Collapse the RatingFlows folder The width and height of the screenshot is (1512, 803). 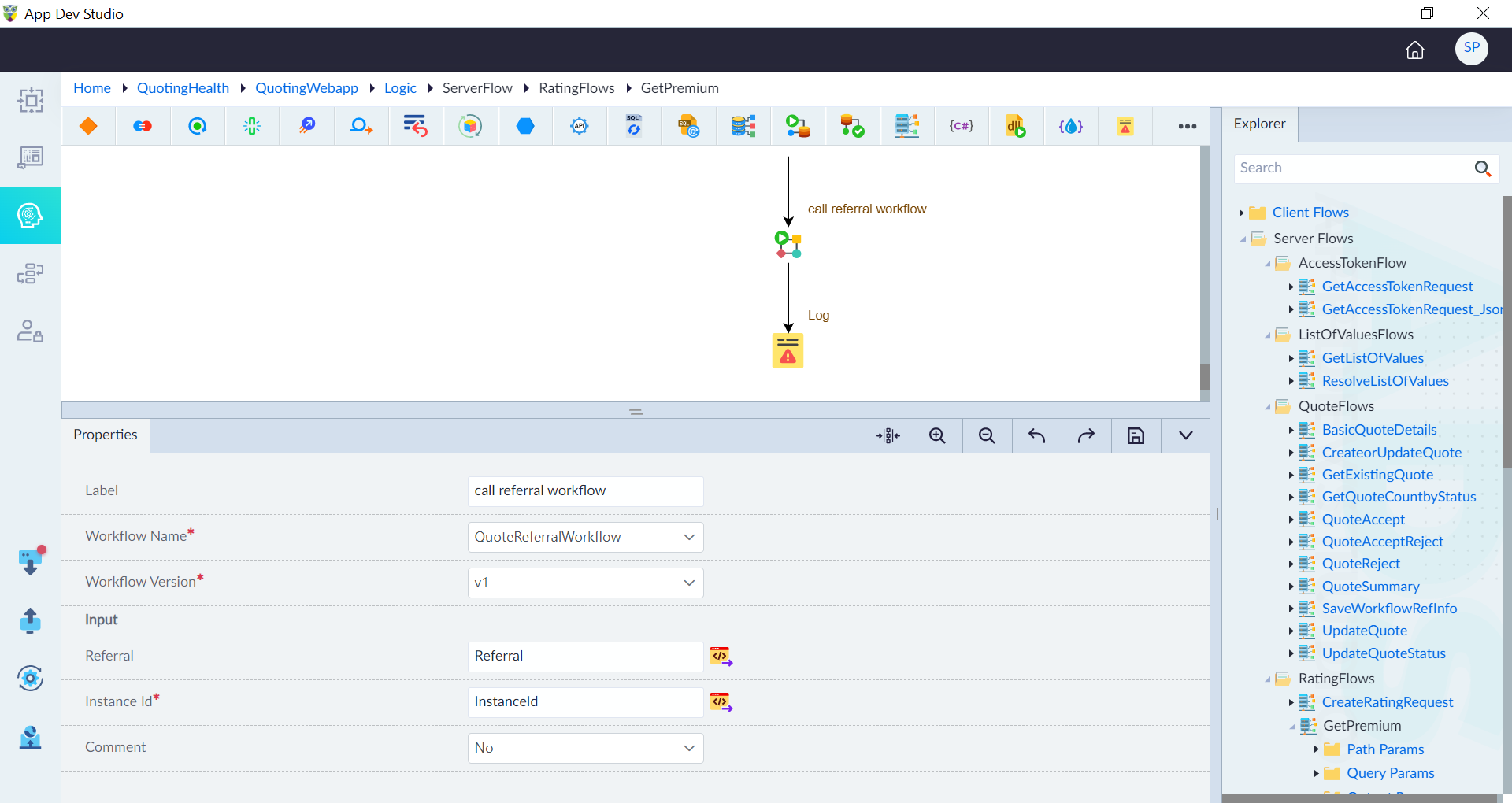click(x=1268, y=679)
